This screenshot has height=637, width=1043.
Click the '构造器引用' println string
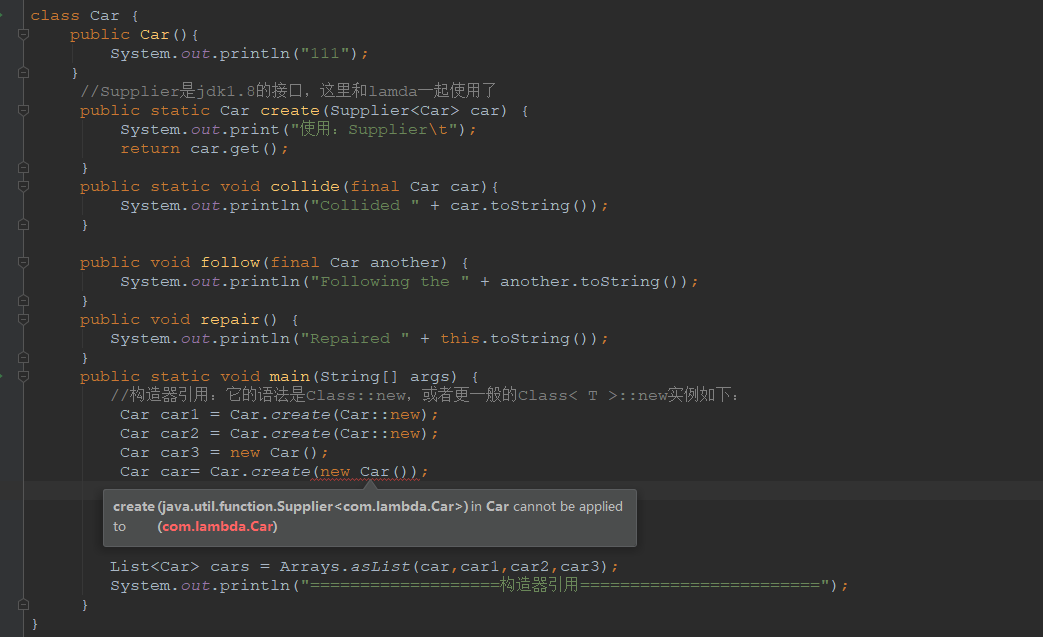click(565, 585)
